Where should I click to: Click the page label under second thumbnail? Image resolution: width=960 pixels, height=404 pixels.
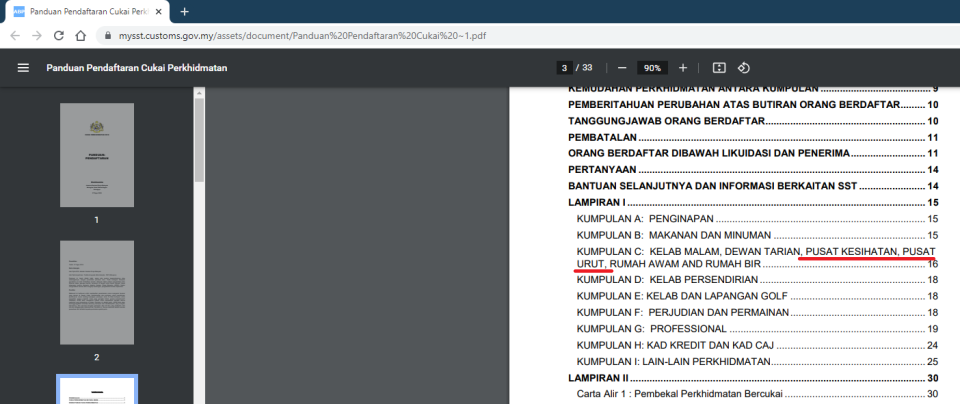[x=97, y=357]
